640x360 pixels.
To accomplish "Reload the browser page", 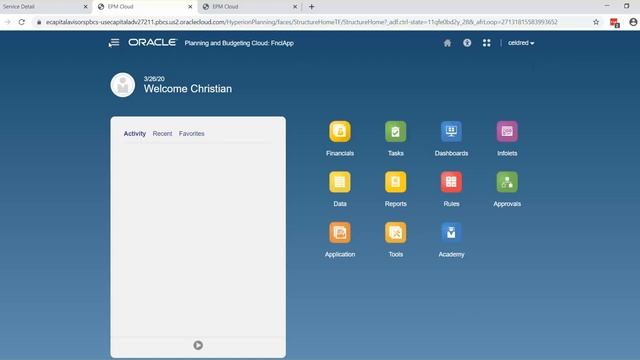I will coord(22,22).
